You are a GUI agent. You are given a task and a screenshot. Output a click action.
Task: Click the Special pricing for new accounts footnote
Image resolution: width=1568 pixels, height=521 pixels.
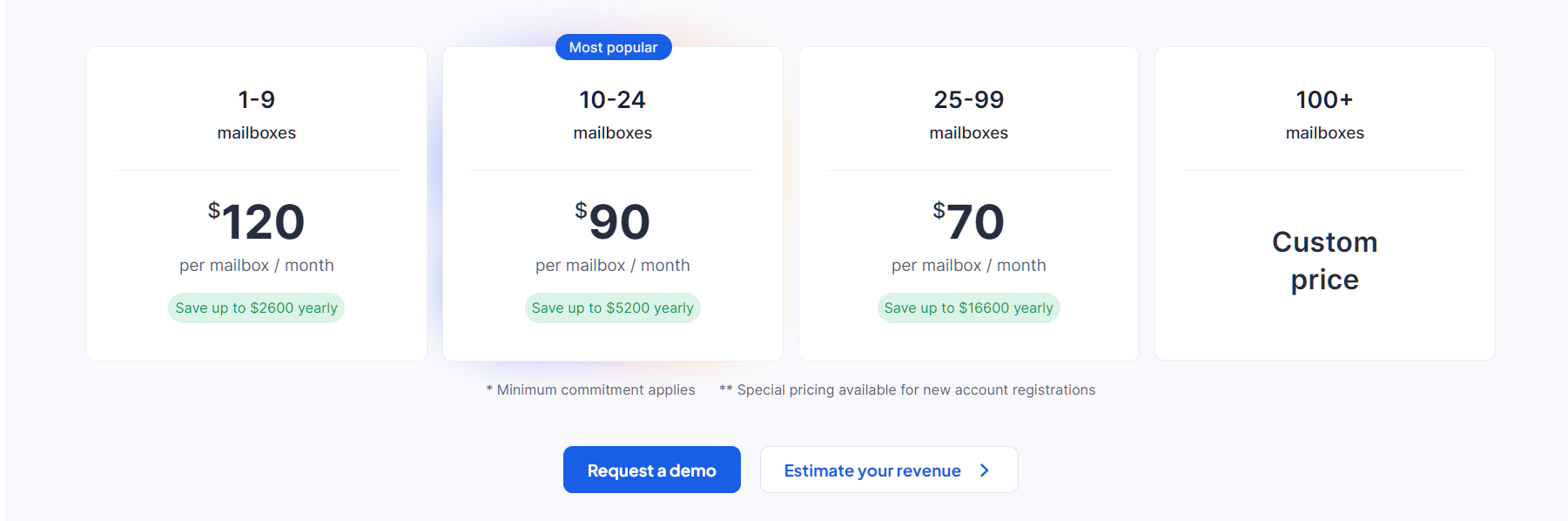tap(907, 389)
